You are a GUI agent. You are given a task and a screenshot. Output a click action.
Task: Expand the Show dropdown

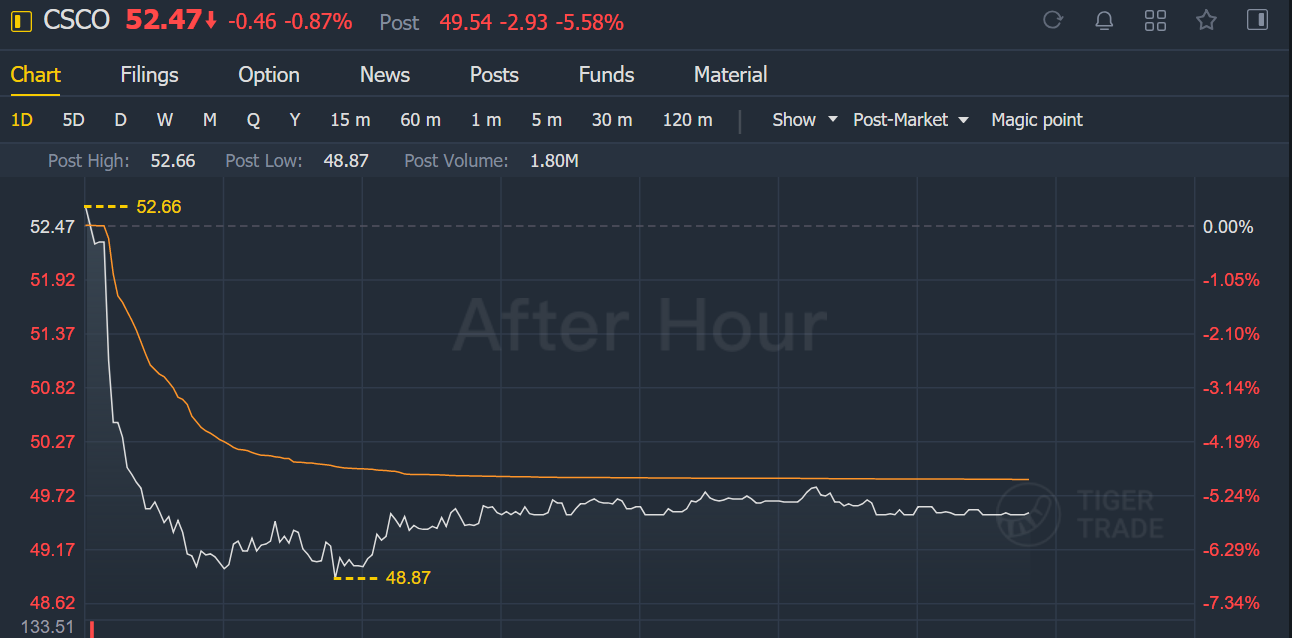click(x=804, y=120)
